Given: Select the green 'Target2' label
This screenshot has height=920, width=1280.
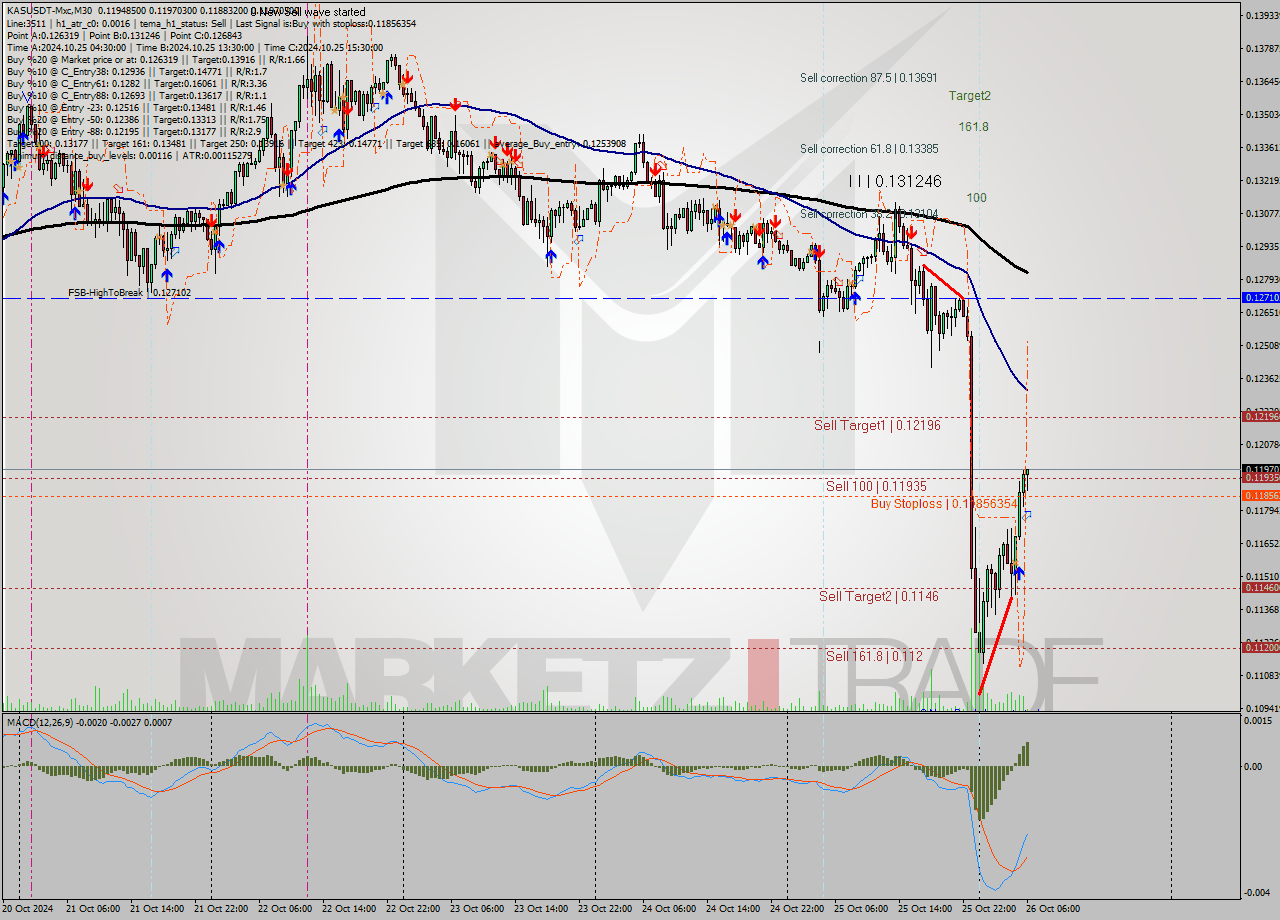Looking at the screenshot, I should 970,96.
